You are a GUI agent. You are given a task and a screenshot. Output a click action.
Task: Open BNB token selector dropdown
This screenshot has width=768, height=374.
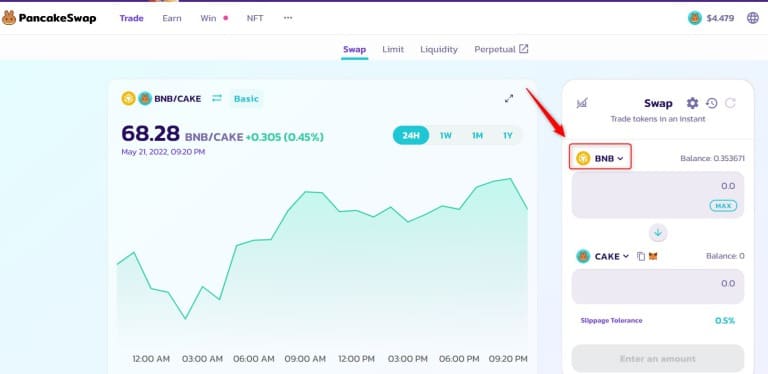coord(600,158)
